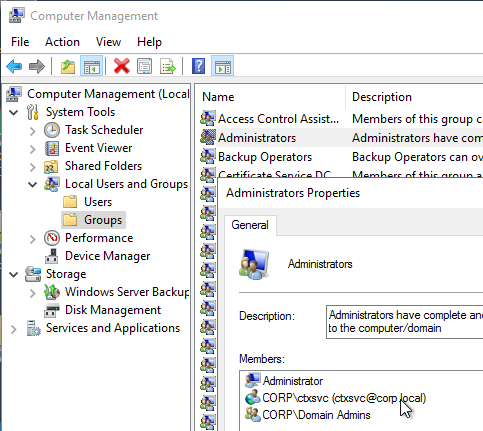Image resolution: width=483 pixels, height=431 pixels.
Task: Click the Shared Folders icon
Action: pyautogui.click(x=51, y=166)
